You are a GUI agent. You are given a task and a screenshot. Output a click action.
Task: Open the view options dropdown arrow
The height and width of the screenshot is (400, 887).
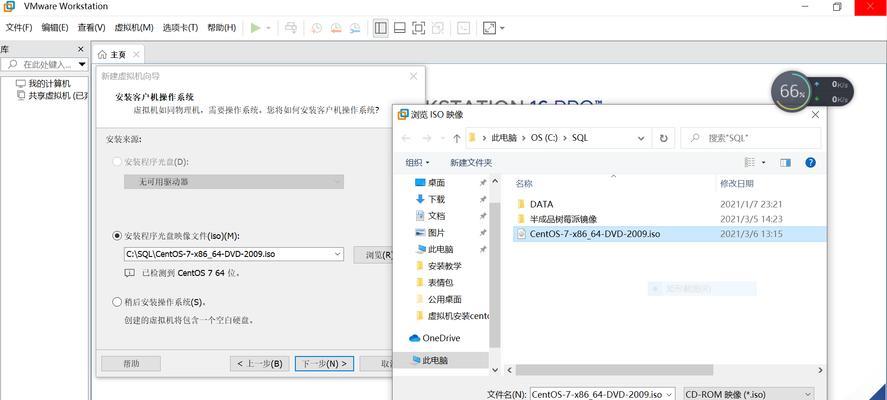(x=764, y=162)
